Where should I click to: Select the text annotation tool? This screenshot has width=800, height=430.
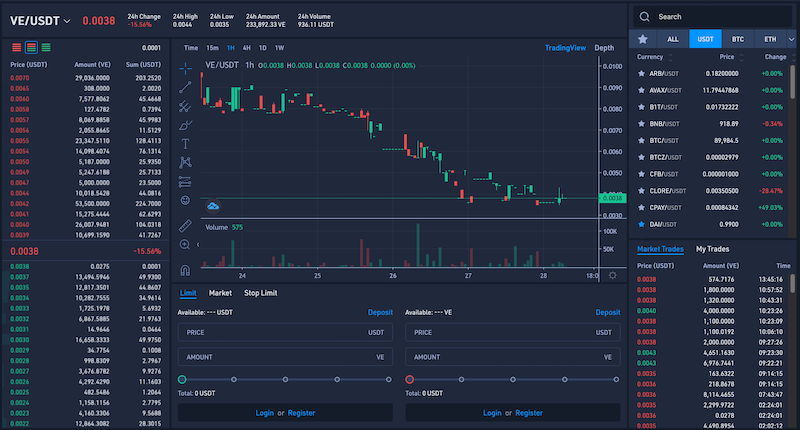click(185, 144)
